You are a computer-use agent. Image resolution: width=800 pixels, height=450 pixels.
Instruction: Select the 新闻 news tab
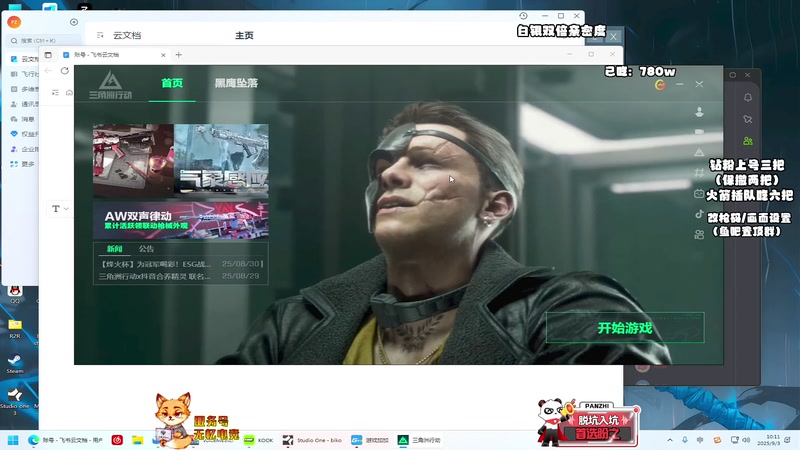tap(114, 249)
